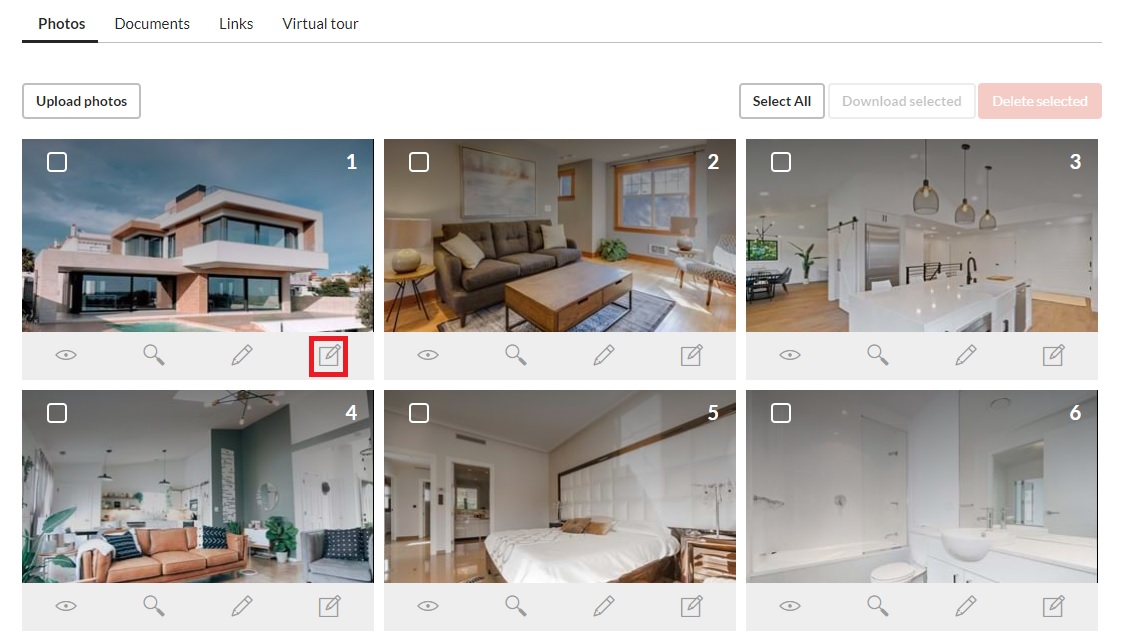Click the edit-note icon under living room photo 2

[x=691, y=355]
